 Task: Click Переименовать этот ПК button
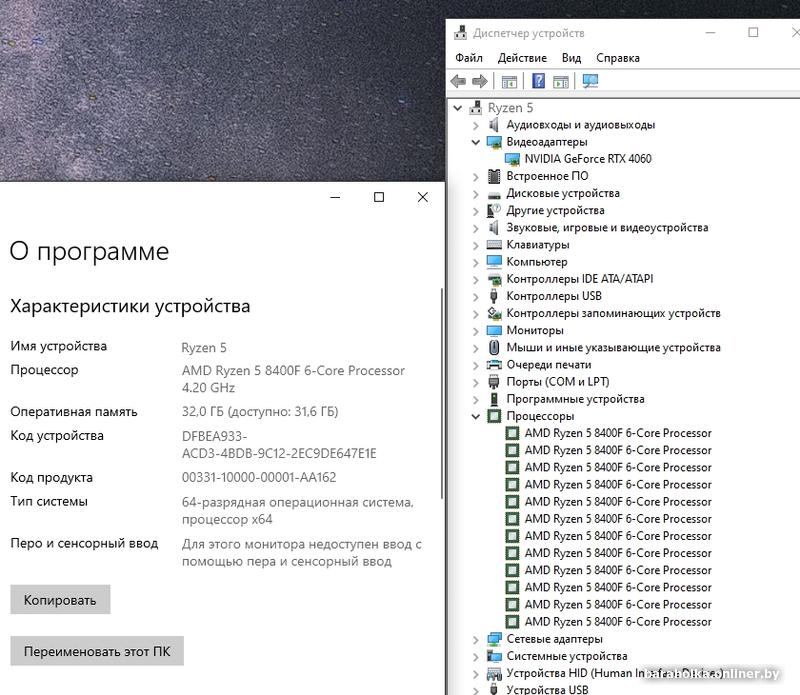(x=97, y=651)
